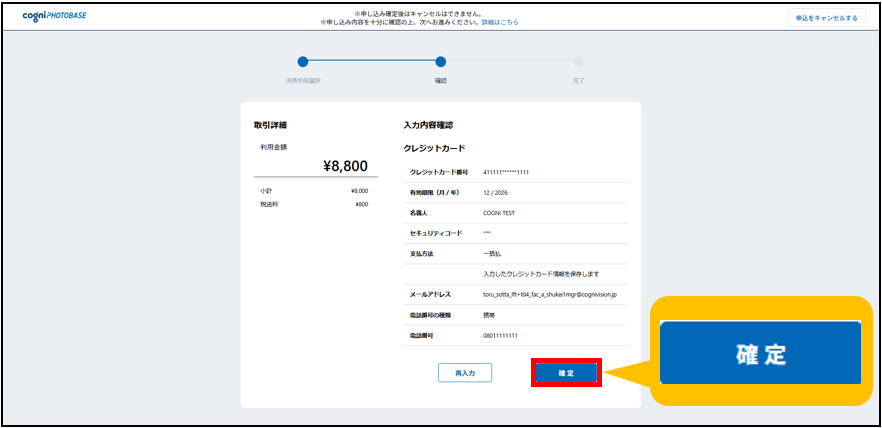Click the cogni PHOTOBASE logo
This screenshot has width=882, height=428.
54,16
